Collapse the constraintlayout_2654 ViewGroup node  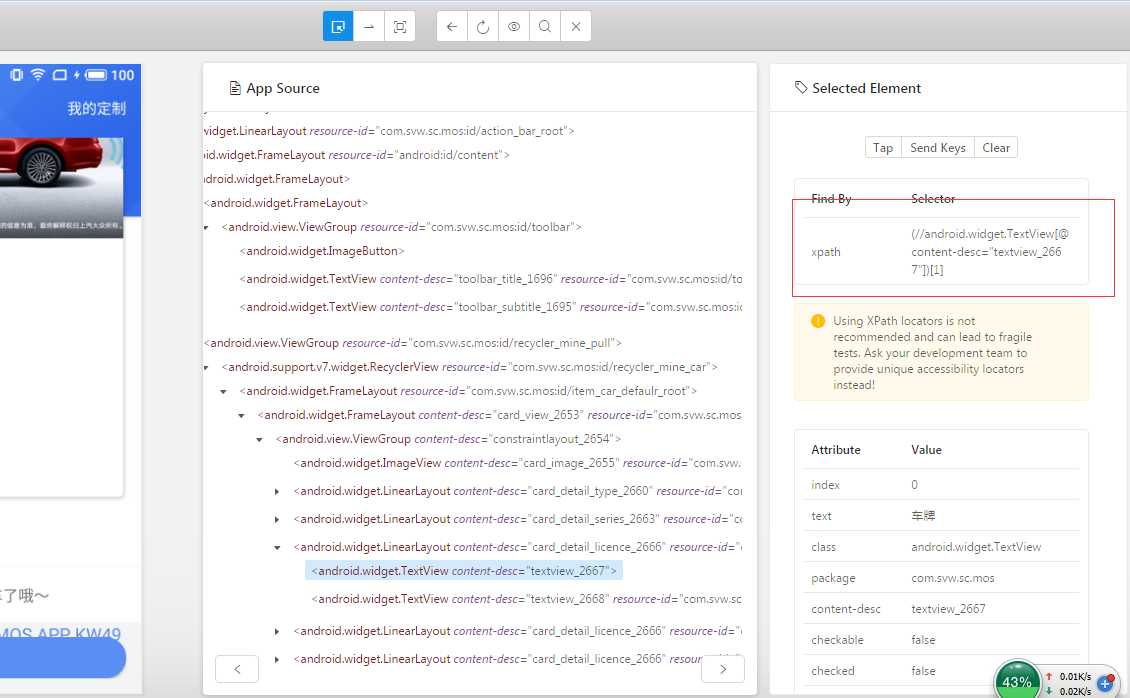click(x=259, y=439)
